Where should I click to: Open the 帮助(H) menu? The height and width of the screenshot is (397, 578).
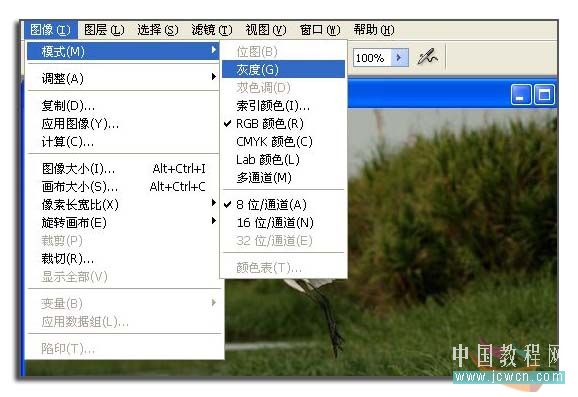tap(374, 30)
